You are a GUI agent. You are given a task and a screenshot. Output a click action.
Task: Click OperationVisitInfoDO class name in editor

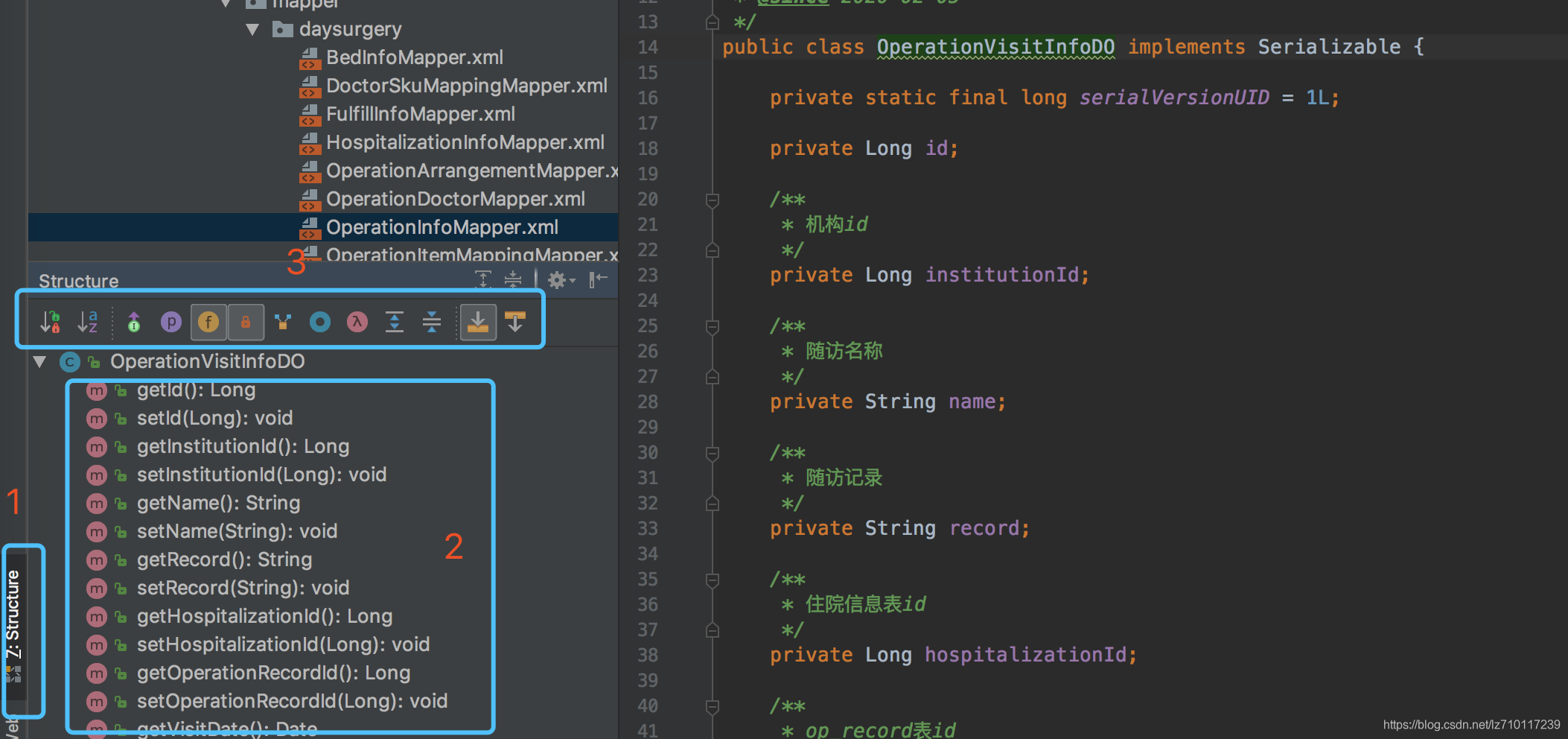pyautogui.click(x=995, y=47)
